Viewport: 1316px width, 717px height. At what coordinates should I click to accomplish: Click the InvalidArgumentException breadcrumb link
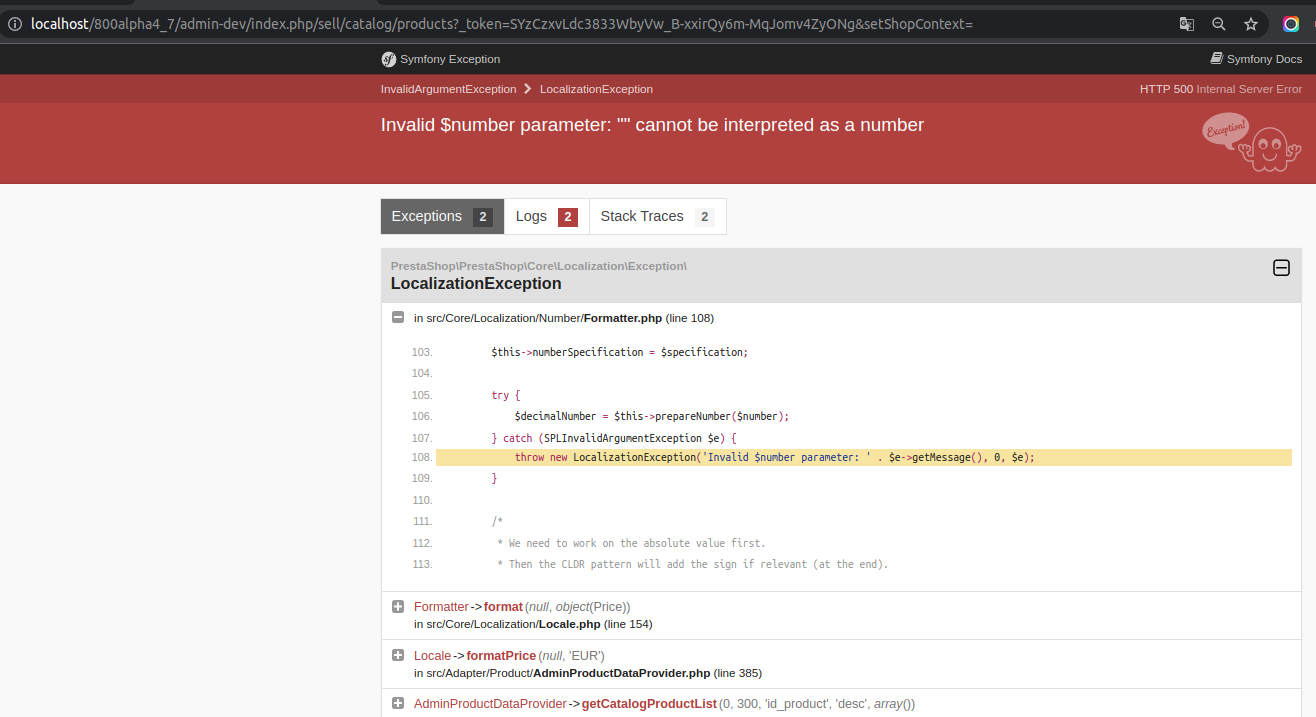(x=448, y=89)
